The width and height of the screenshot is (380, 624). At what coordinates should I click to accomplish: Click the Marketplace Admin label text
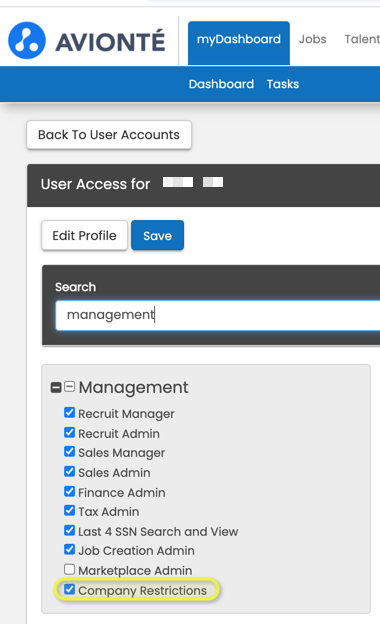click(135, 571)
